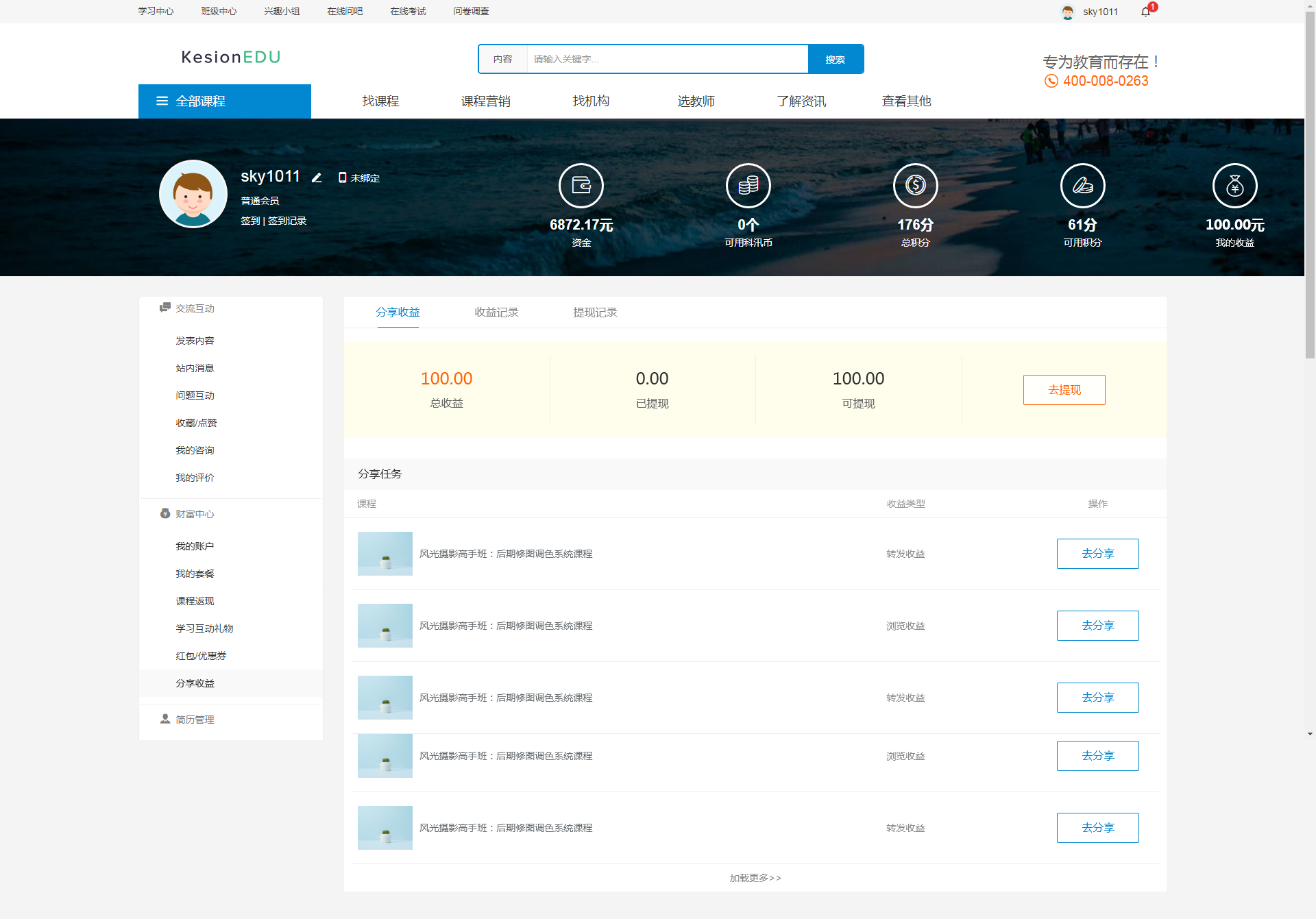Open 我的账户 in the sidebar
Viewport: 1316px width, 919px height.
(x=195, y=546)
